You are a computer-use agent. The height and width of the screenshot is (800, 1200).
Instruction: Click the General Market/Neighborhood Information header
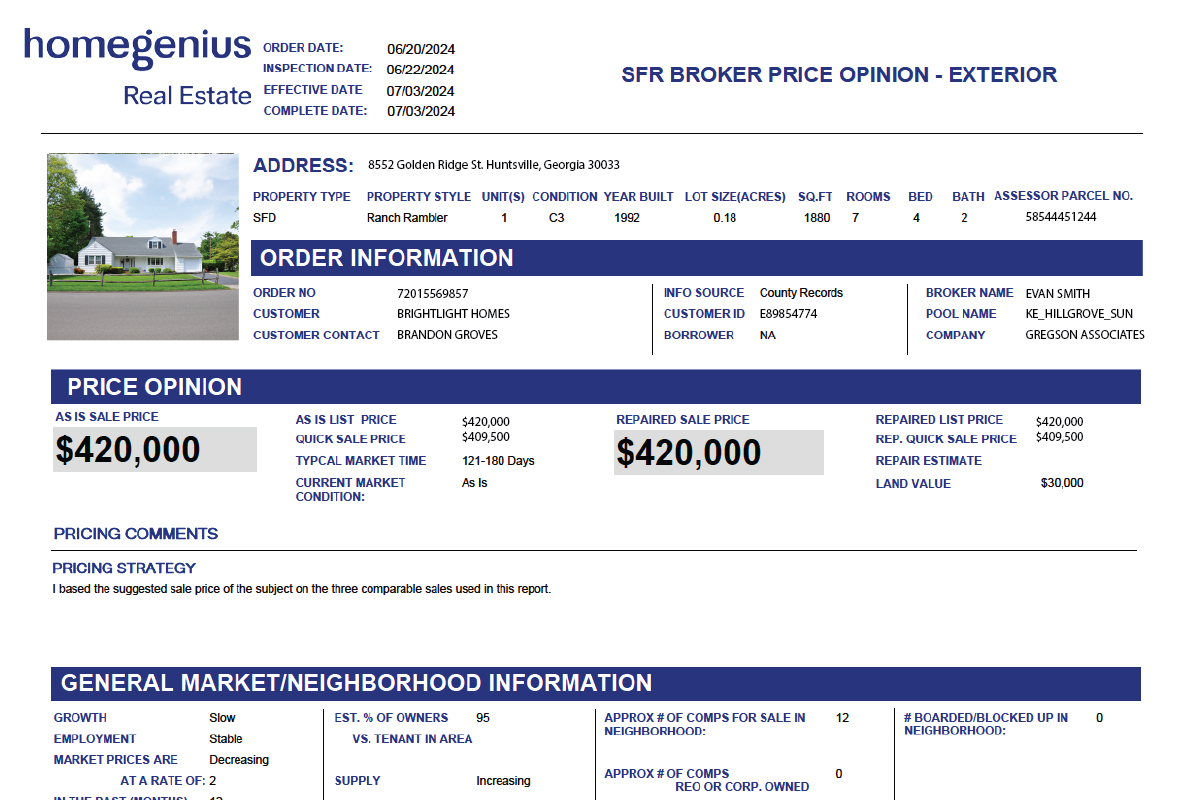(356, 683)
